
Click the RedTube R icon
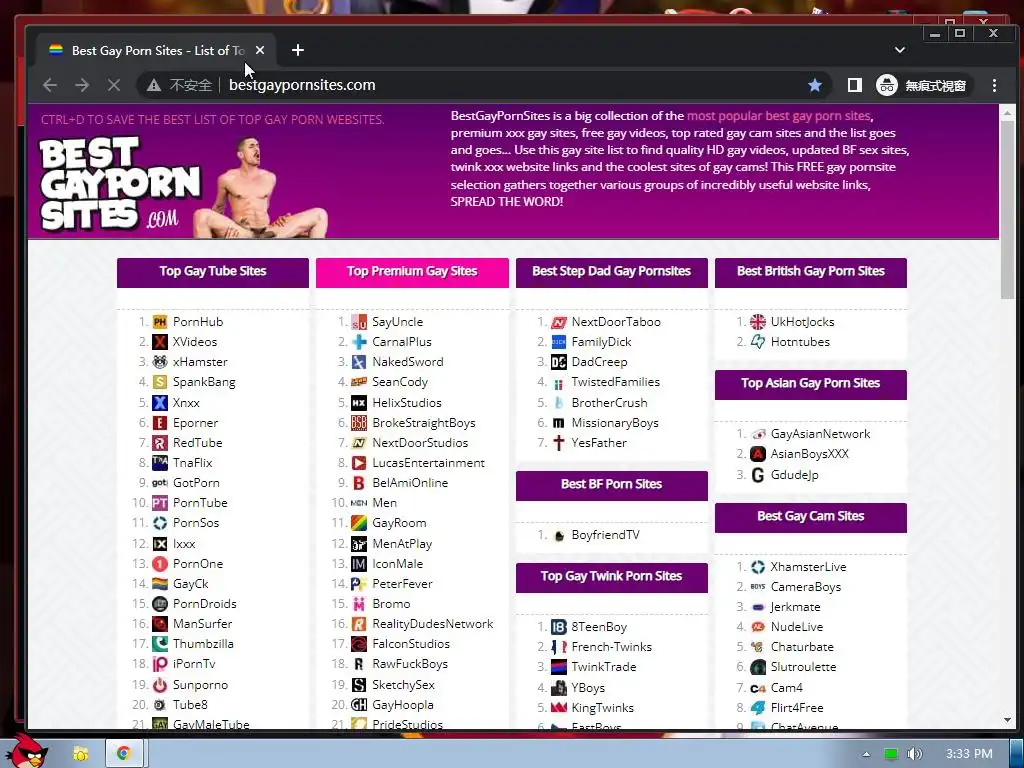click(x=160, y=443)
